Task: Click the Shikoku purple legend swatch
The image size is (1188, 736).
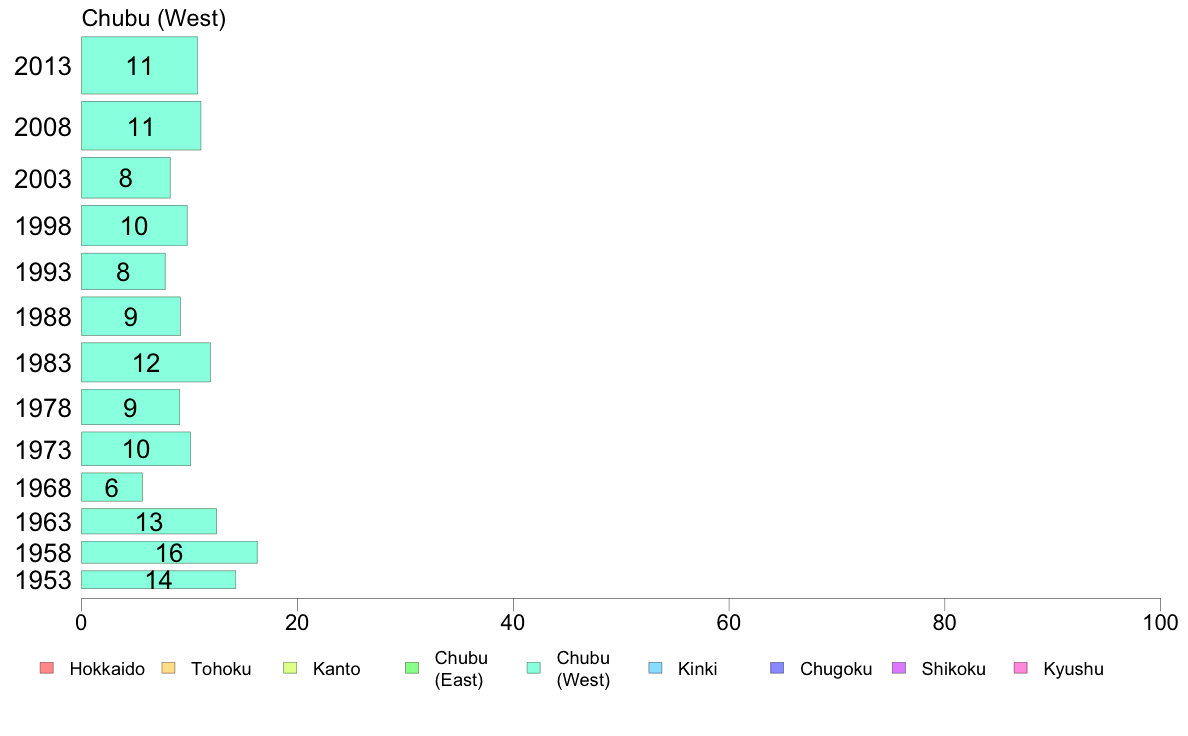Action: pyautogui.click(x=899, y=668)
